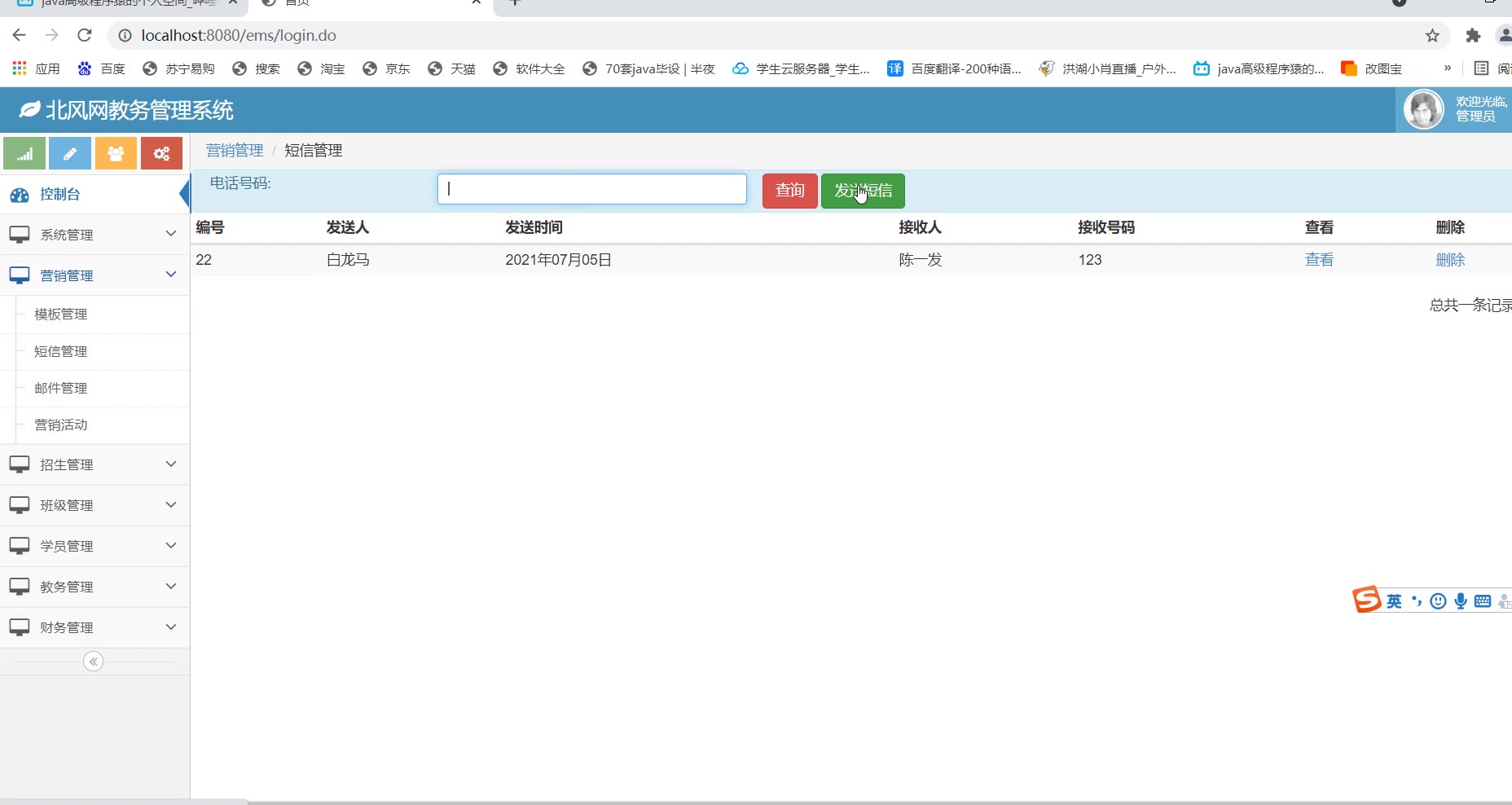Go back with the browser back arrow
Image resolution: width=1512 pixels, height=805 pixels.
point(20,35)
